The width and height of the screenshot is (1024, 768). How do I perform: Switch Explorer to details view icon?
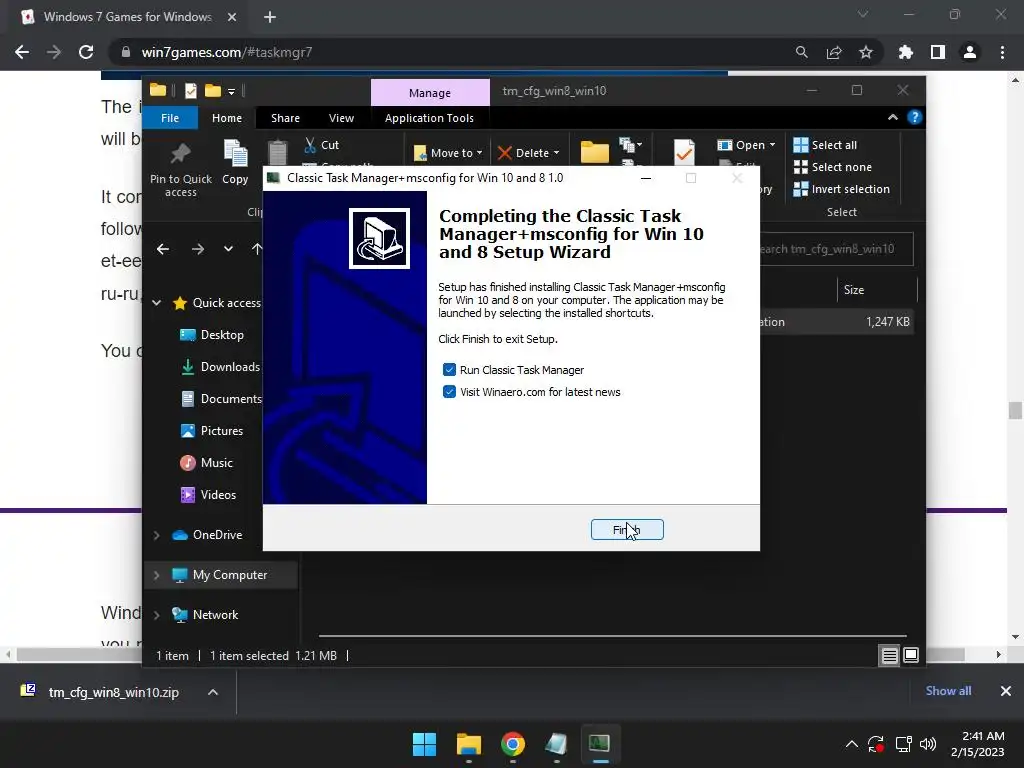pyautogui.click(x=889, y=655)
